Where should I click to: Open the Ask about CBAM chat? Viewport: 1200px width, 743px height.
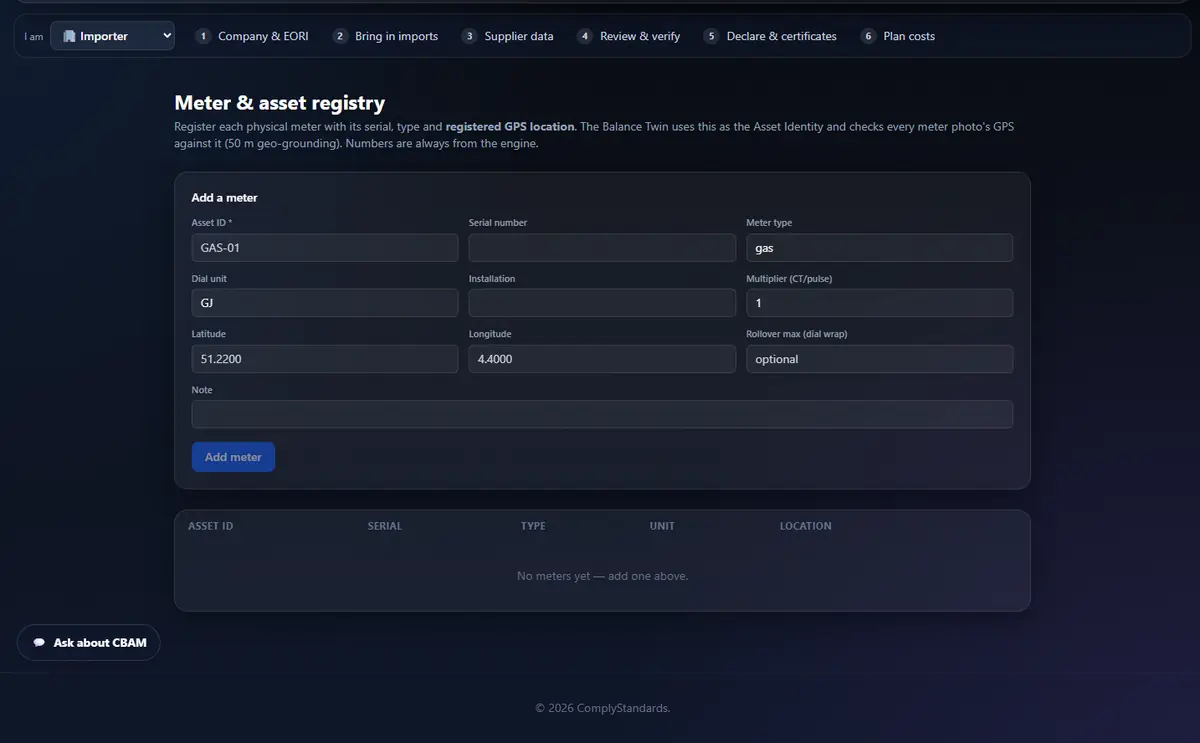tap(89, 643)
